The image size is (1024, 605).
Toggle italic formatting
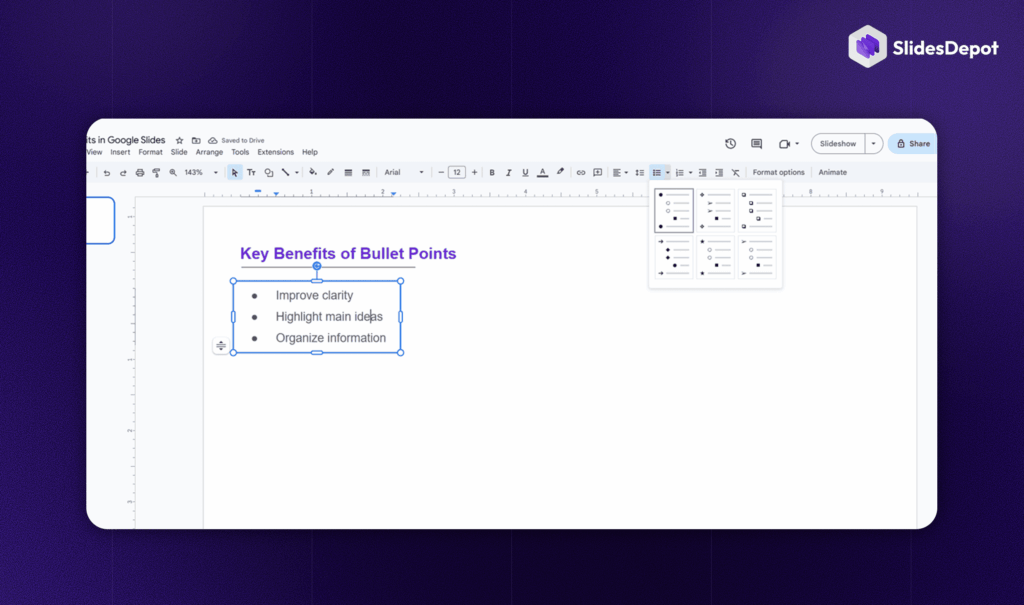click(x=508, y=172)
